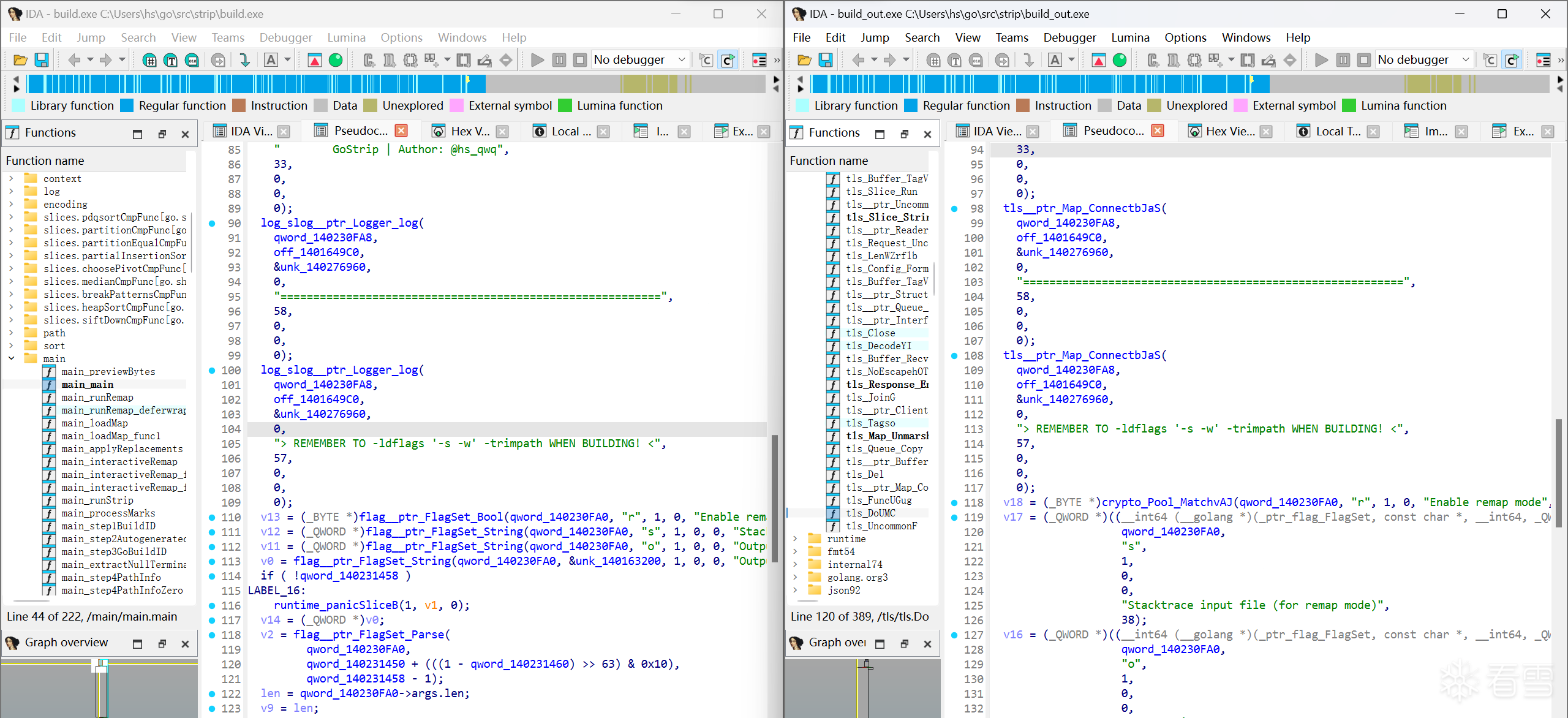Click Save icon in left IDA toolbar
Image resolution: width=1568 pixels, height=718 pixels.
click(x=41, y=60)
